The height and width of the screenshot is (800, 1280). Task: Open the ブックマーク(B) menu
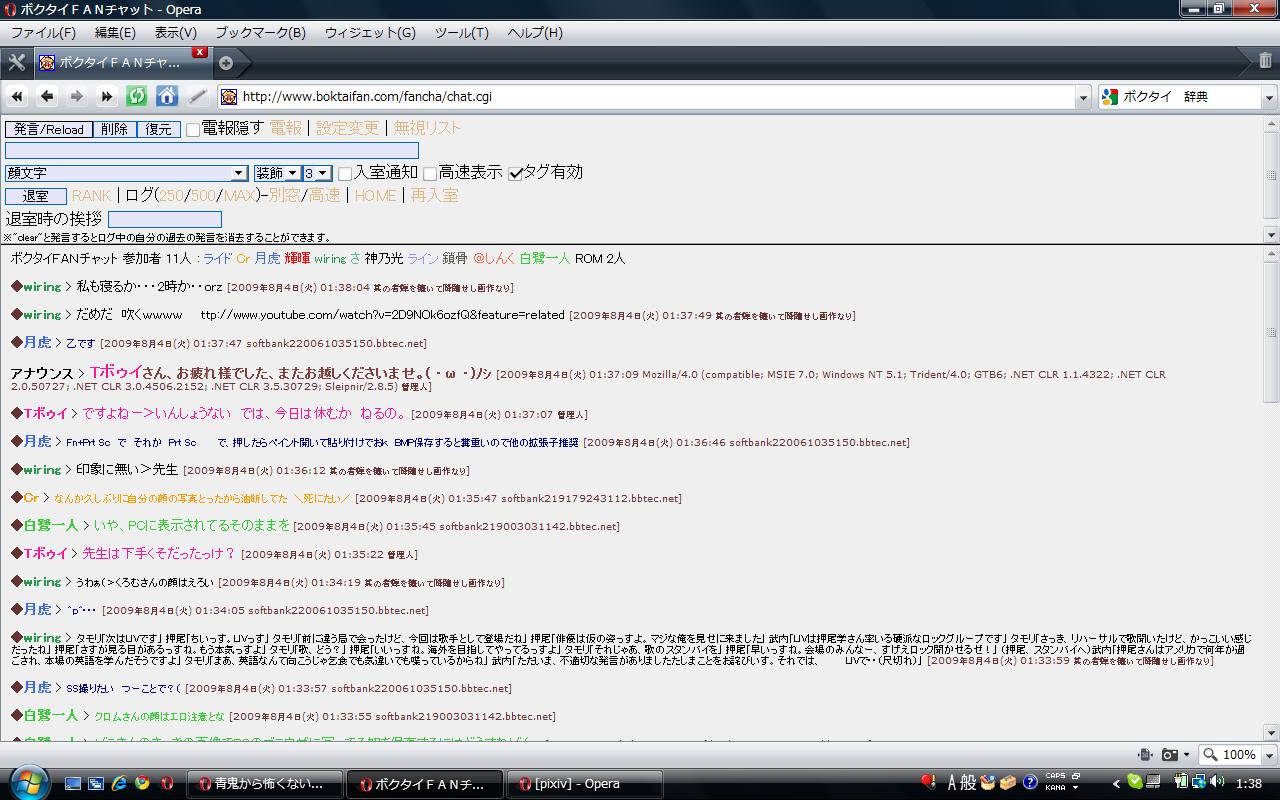pos(261,33)
